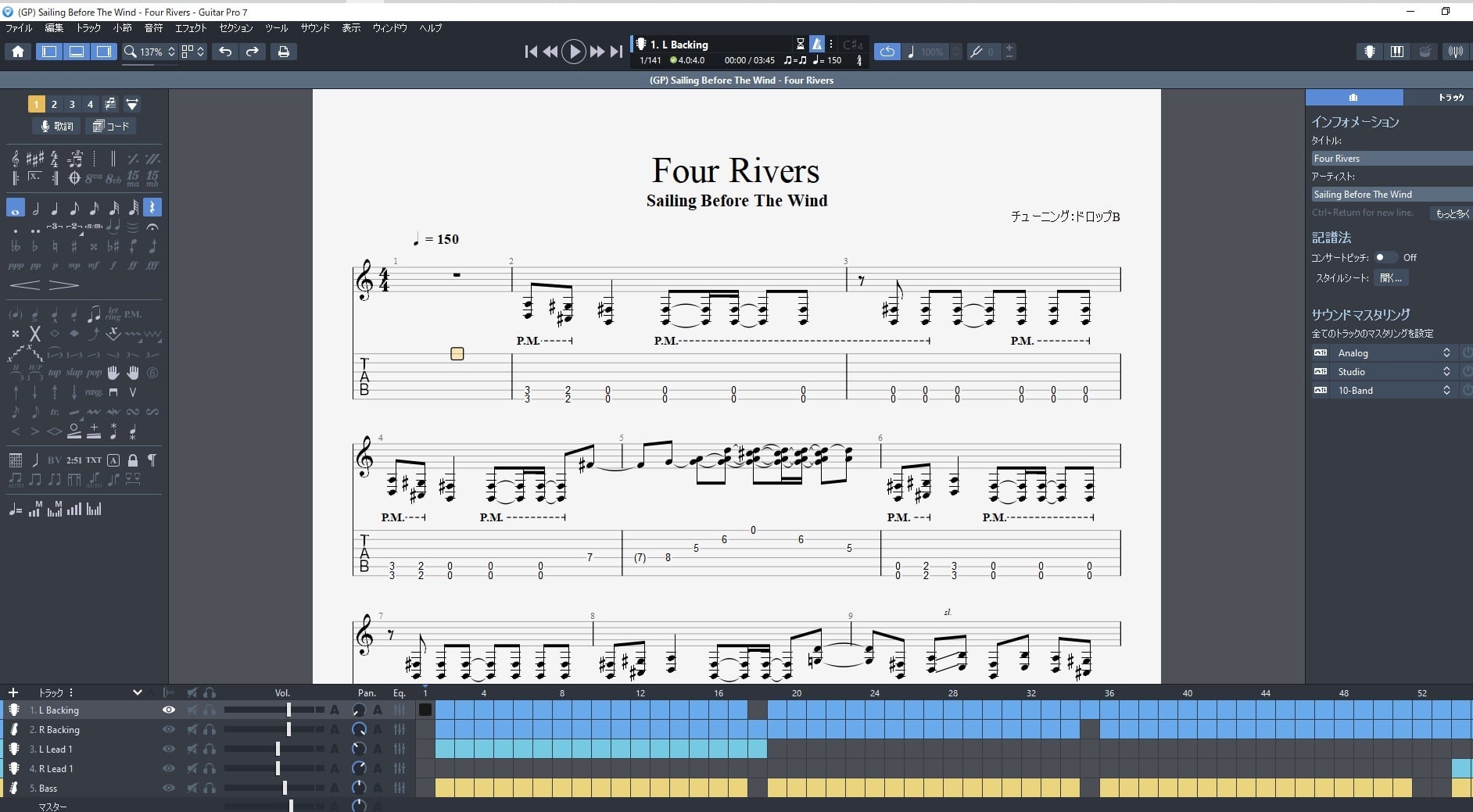Add fermata symbol
Viewport: 1473px width, 812px height.
pos(152,227)
